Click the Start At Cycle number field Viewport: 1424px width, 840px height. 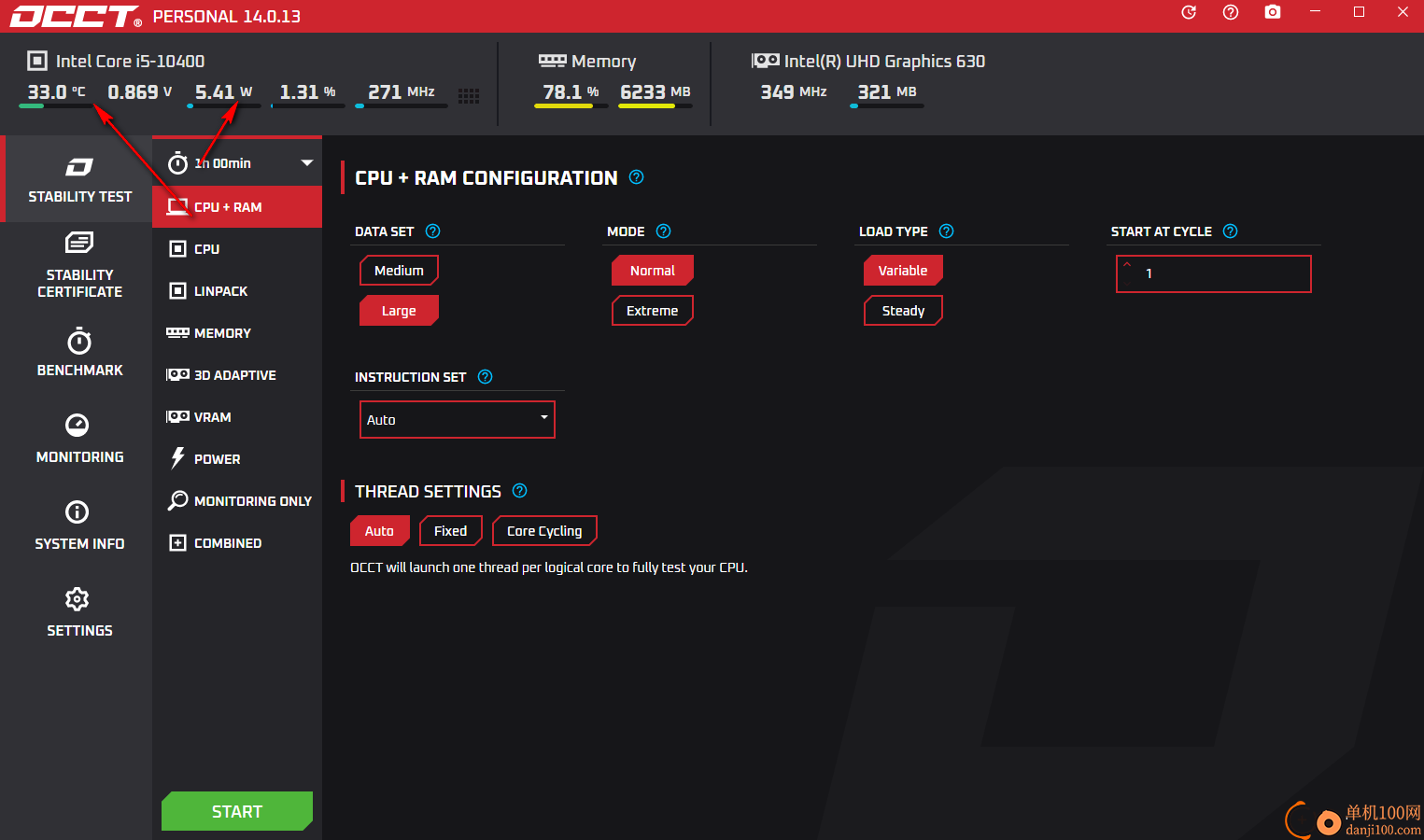[x=1214, y=273]
